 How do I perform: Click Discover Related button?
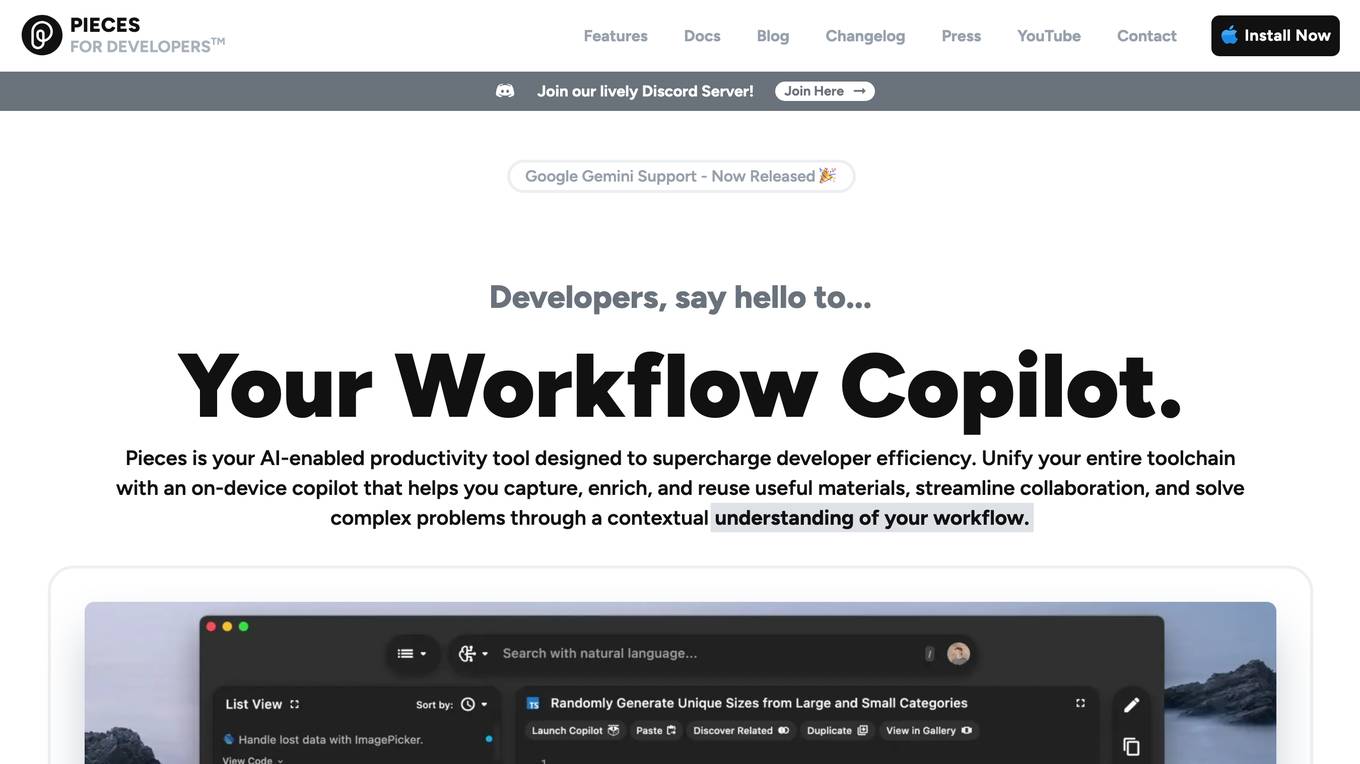tap(741, 730)
